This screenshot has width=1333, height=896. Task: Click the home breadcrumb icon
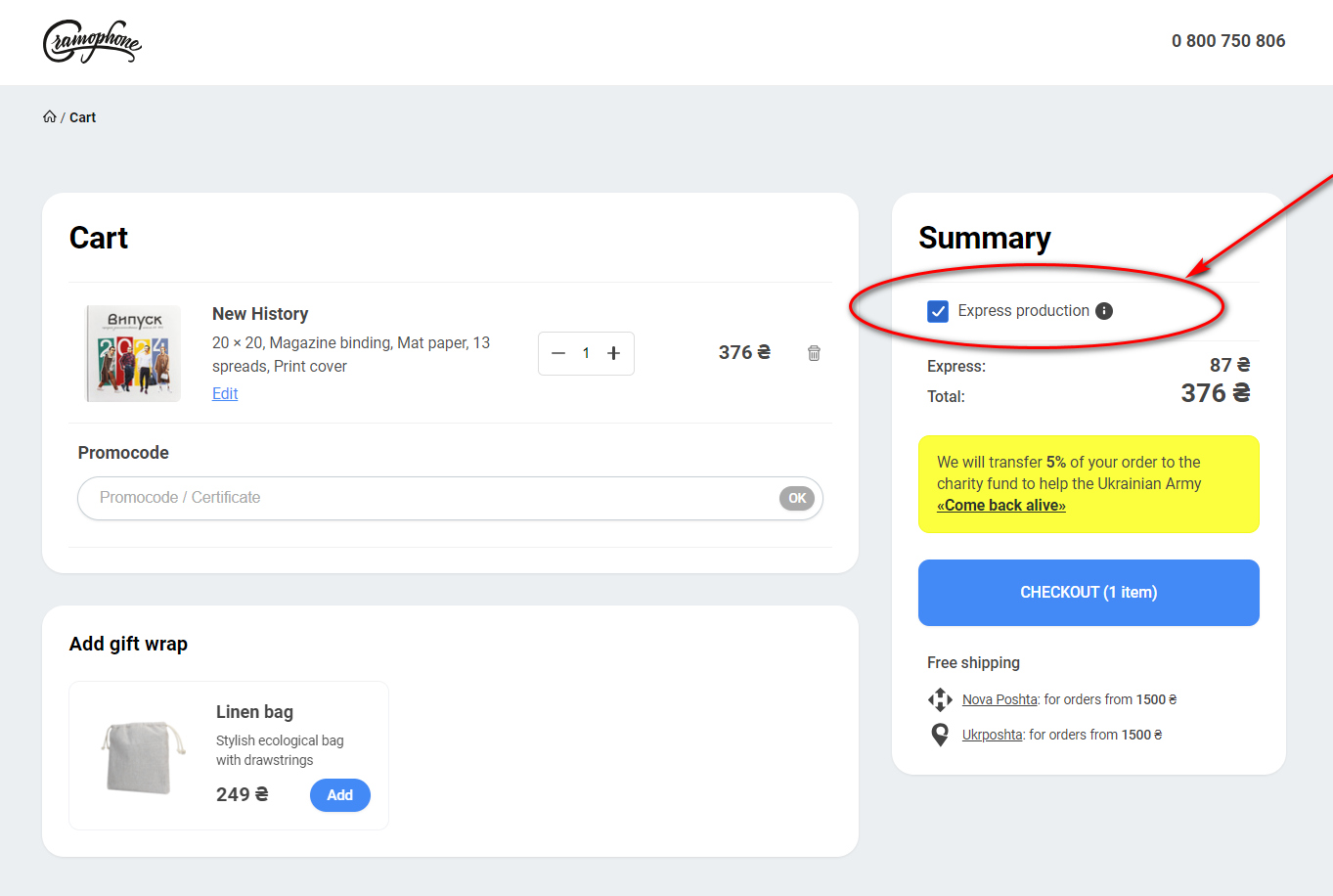(x=50, y=117)
